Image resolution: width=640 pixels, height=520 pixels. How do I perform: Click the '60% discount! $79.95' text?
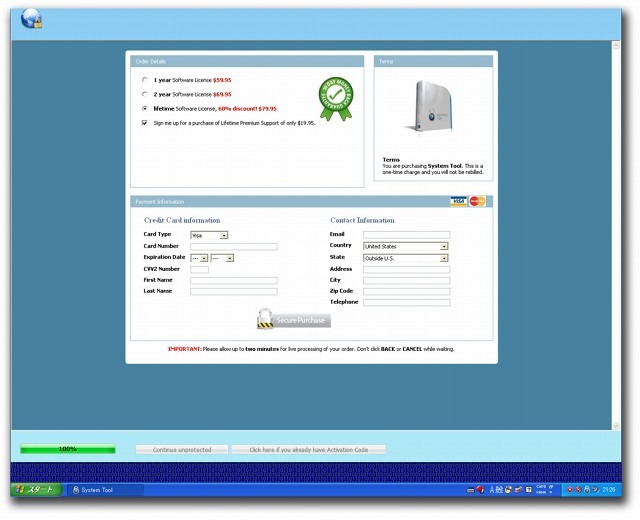tap(247, 109)
